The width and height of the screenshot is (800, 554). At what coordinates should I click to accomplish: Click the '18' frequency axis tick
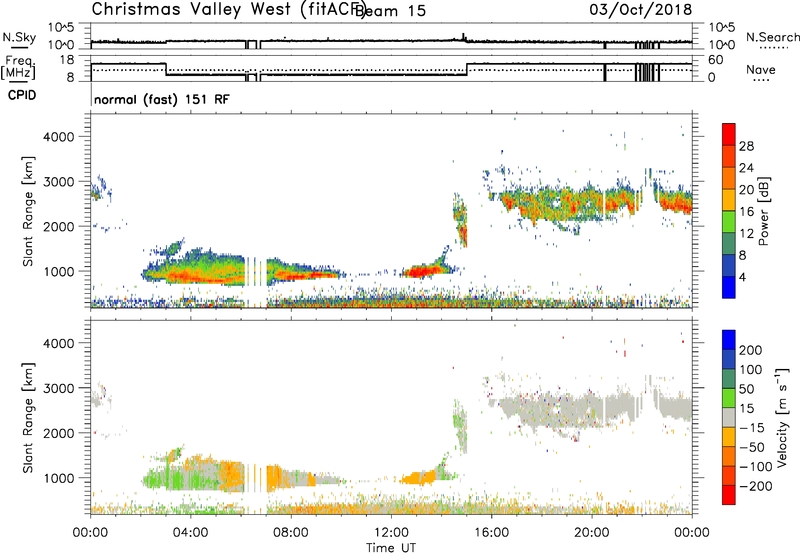[67, 60]
